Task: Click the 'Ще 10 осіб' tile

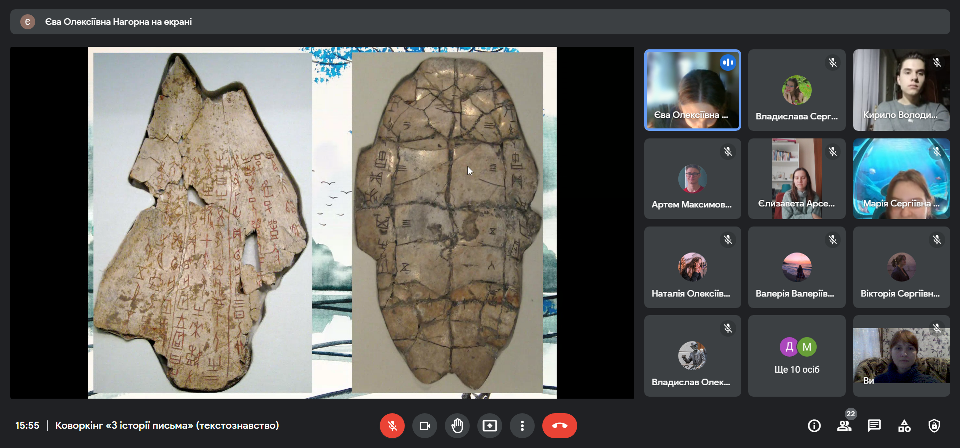Action: click(x=797, y=356)
